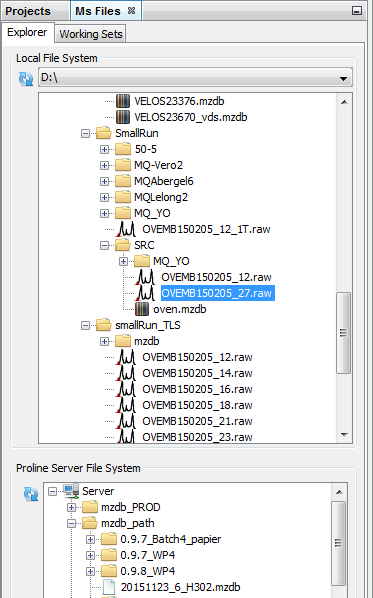The image size is (373, 598).
Task: Select the VELOS23376.mzdb file icon
Action: tap(123, 101)
